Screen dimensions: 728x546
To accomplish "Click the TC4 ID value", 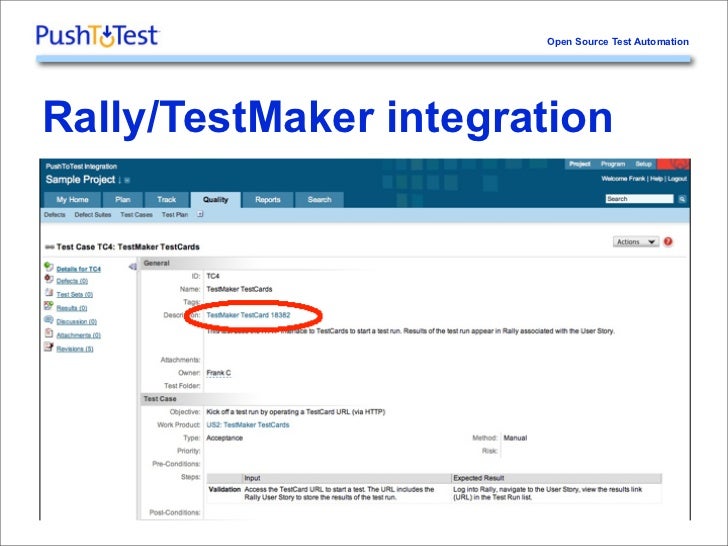I will point(213,276).
